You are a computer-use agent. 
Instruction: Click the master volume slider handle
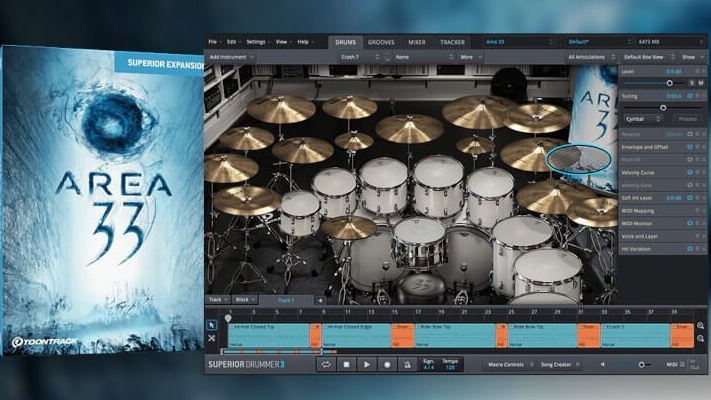click(641, 365)
